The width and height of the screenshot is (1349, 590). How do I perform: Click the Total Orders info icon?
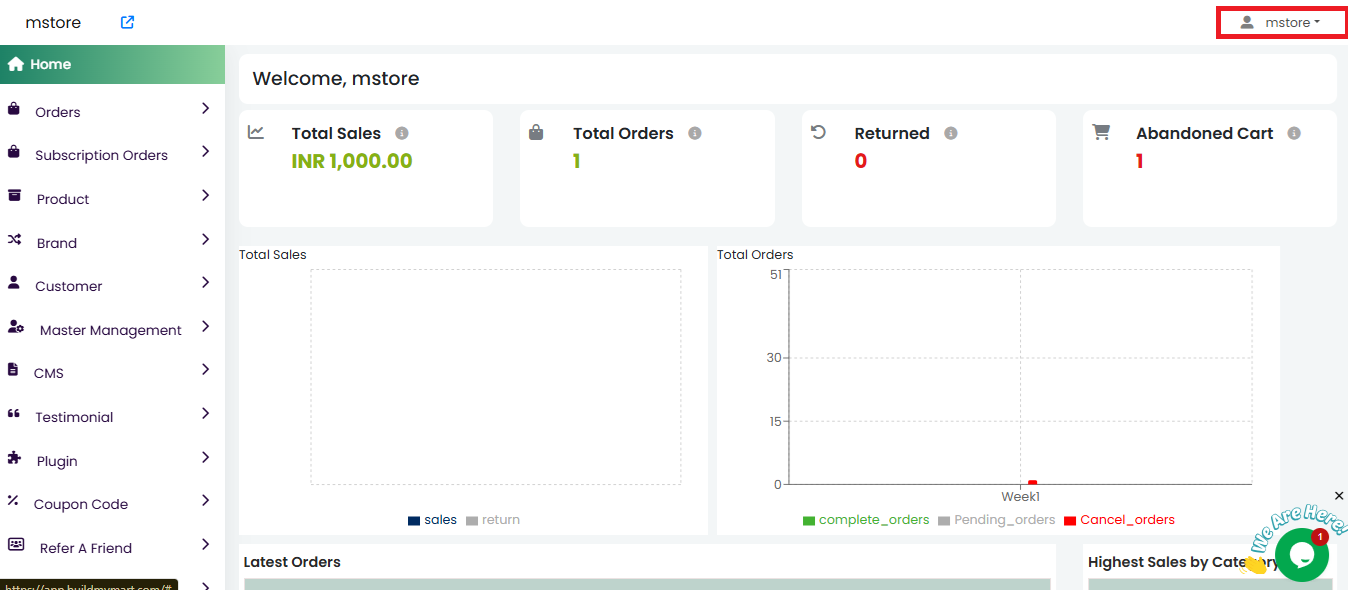(x=695, y=133)
